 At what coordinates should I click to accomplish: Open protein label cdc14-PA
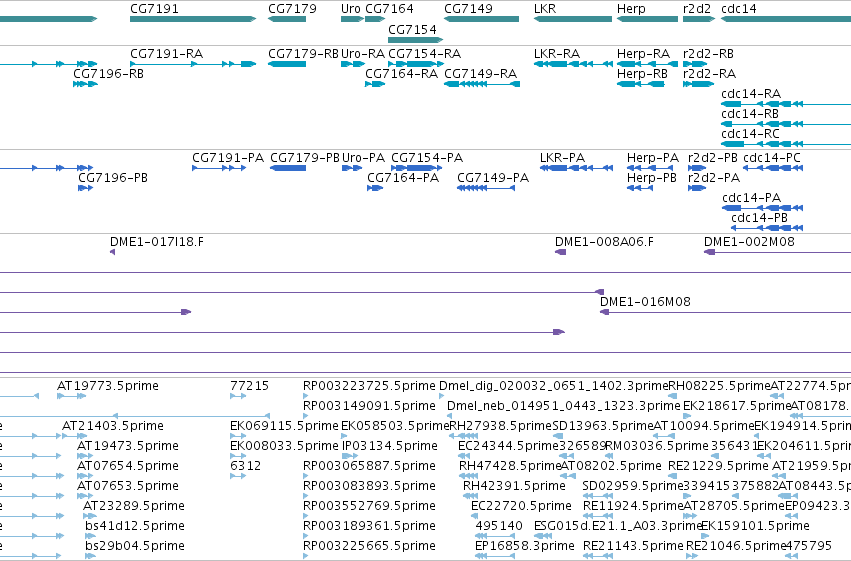tap(752, 198)
